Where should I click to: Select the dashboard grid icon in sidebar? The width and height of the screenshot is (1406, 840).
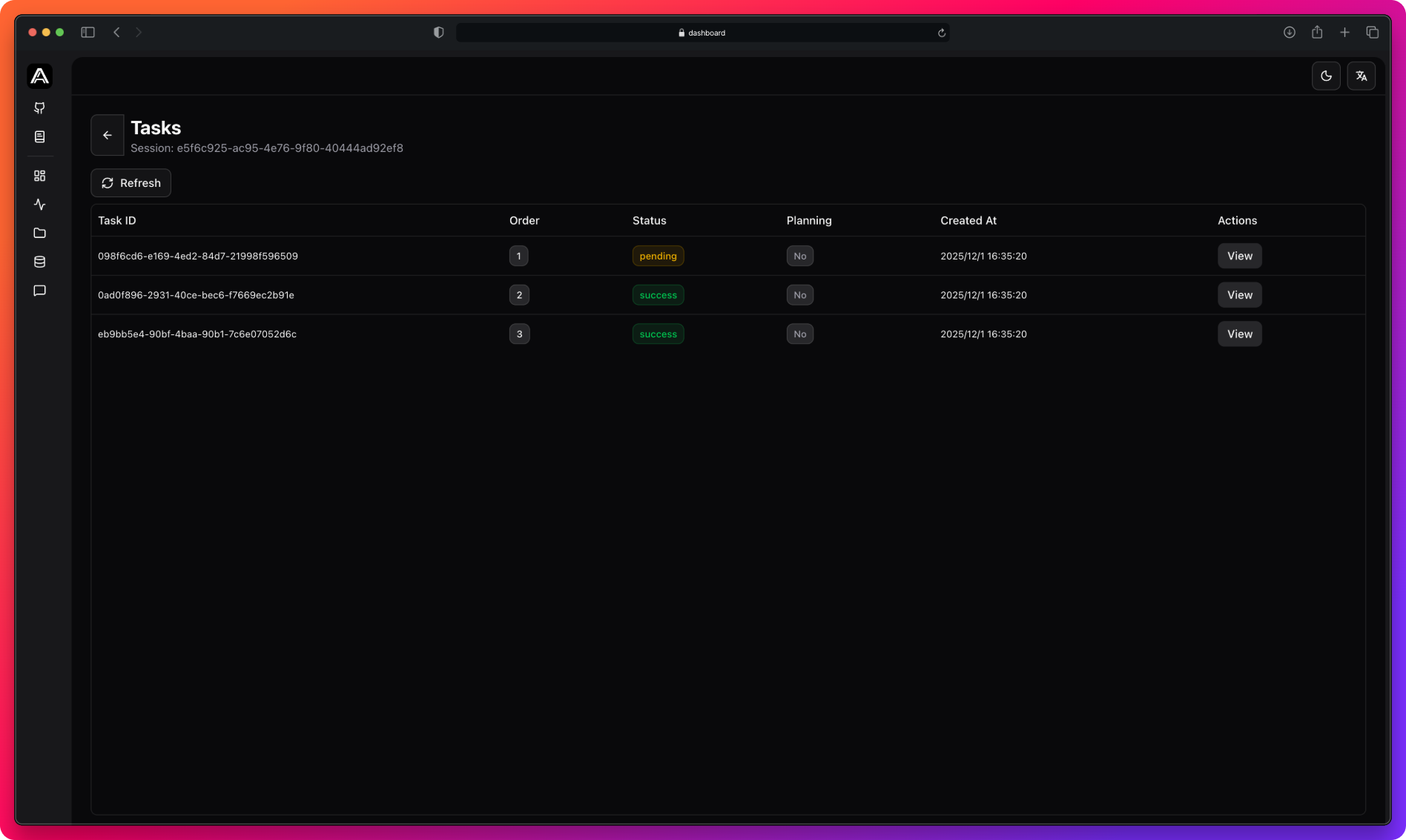pyautogui.click(x=40, y=176)
